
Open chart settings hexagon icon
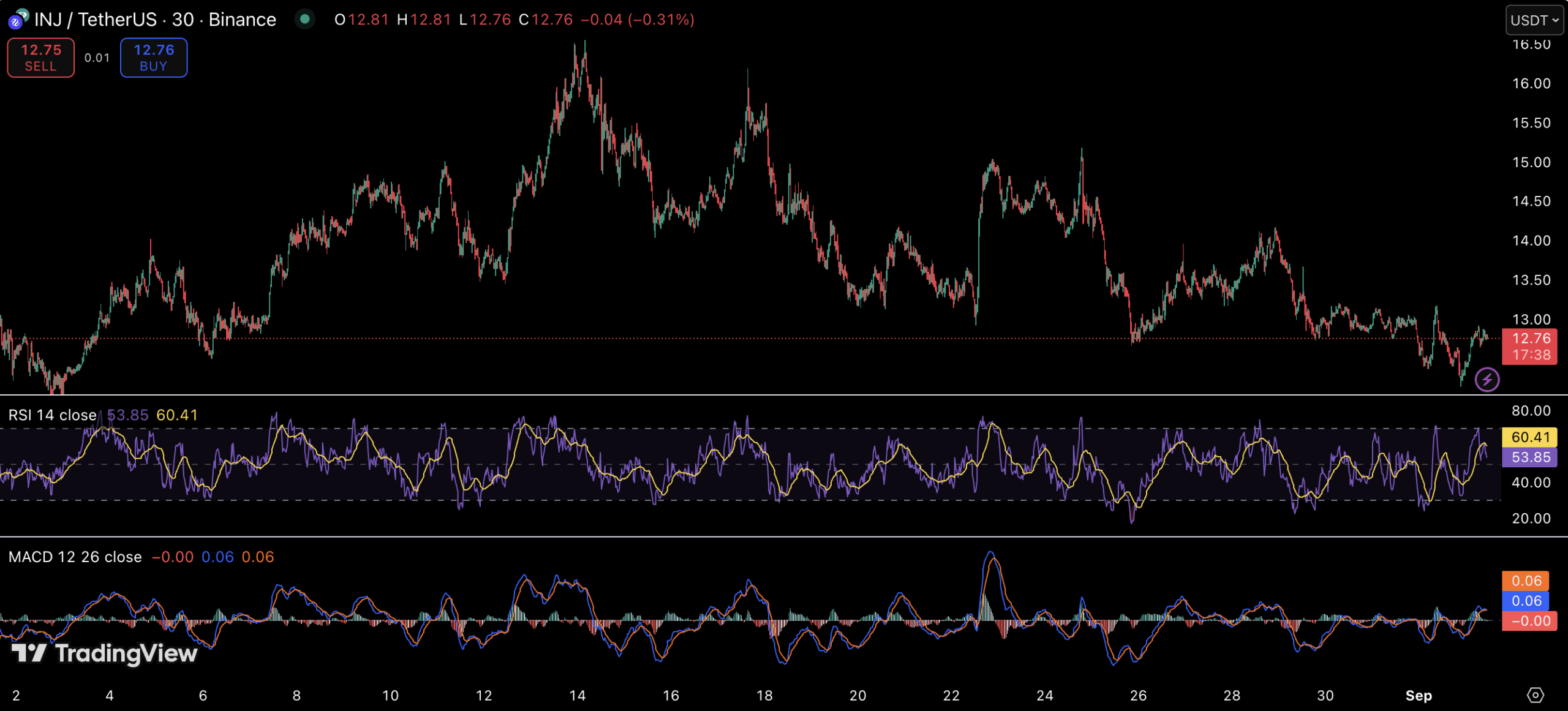tap(1536, 695)
